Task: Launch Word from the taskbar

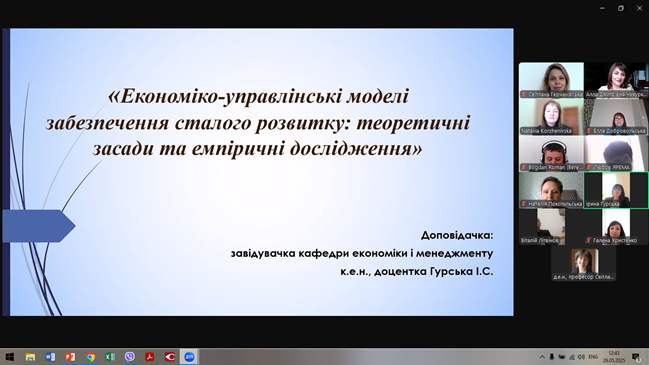Action: pos(50,357)
